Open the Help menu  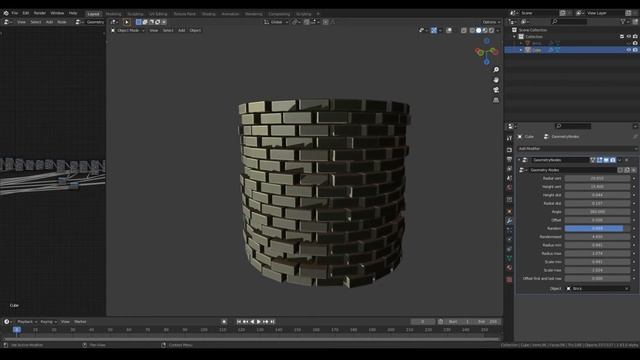pyautogui.click(x=73, y=13)
